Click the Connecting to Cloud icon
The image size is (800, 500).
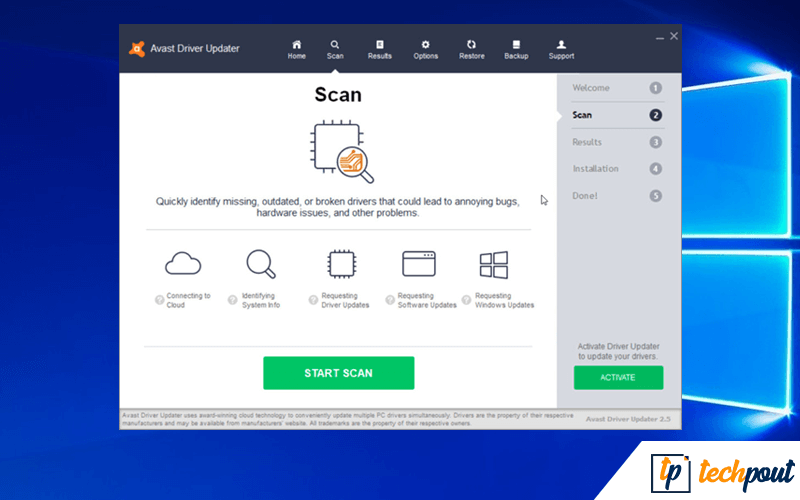tap(183, 264)
